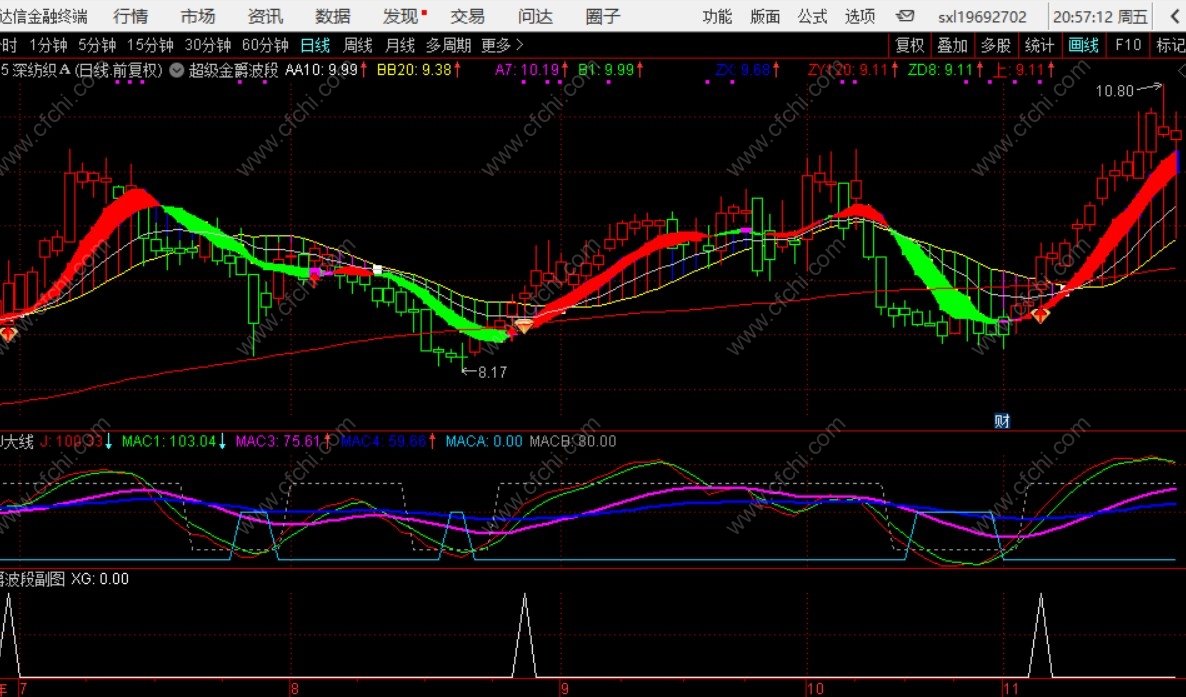The height and width of the screenshot is (697, 1186).
Task: Select the 周线 weekly period tab
Action: pos(358,45)
